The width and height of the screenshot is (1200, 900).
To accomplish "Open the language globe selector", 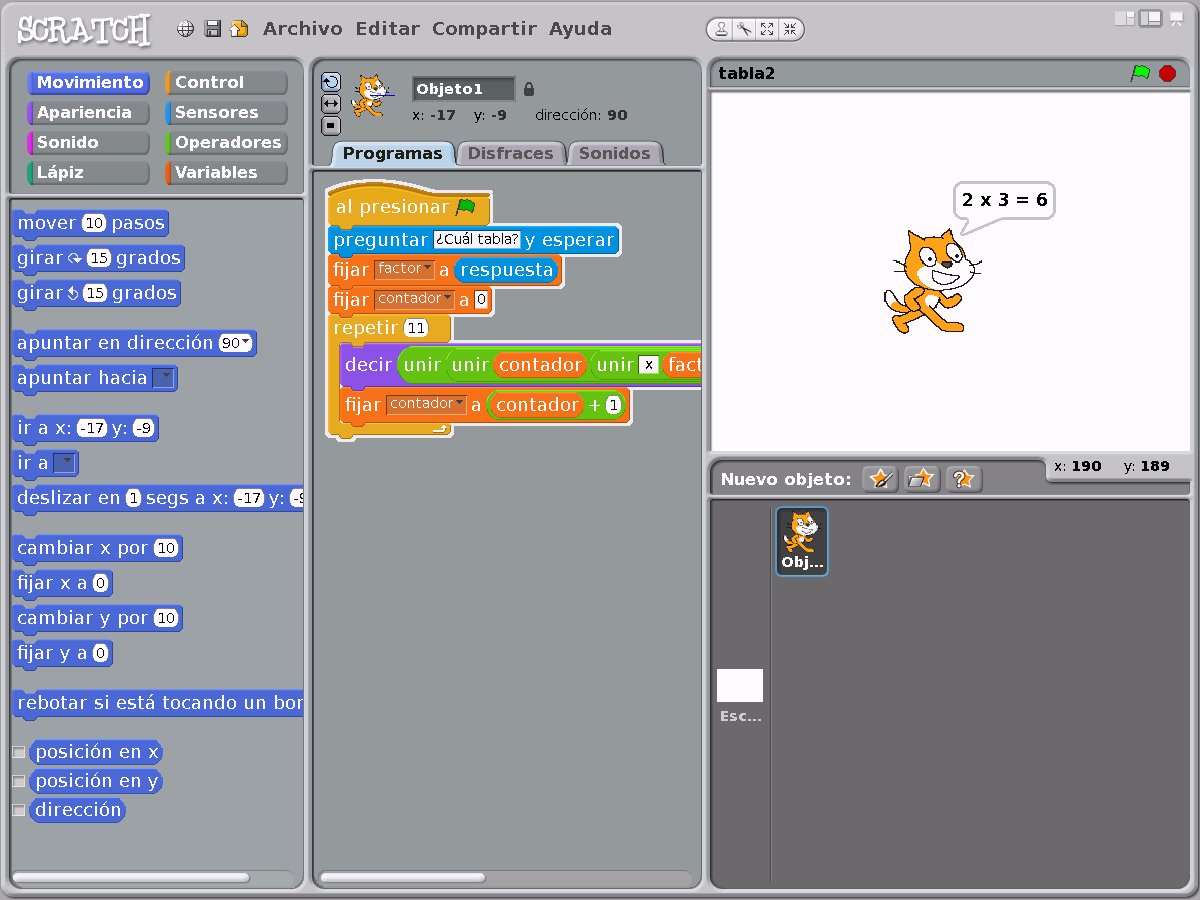I will 185,29.
